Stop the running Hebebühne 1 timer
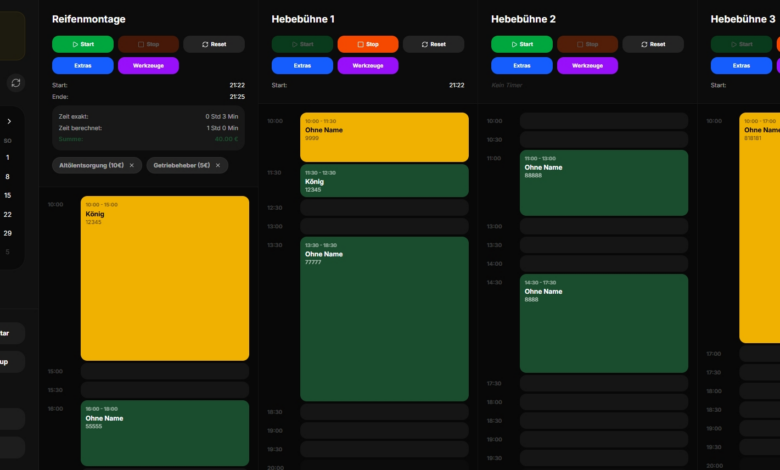Screen dimensions: 780x470 pos(367,44)
